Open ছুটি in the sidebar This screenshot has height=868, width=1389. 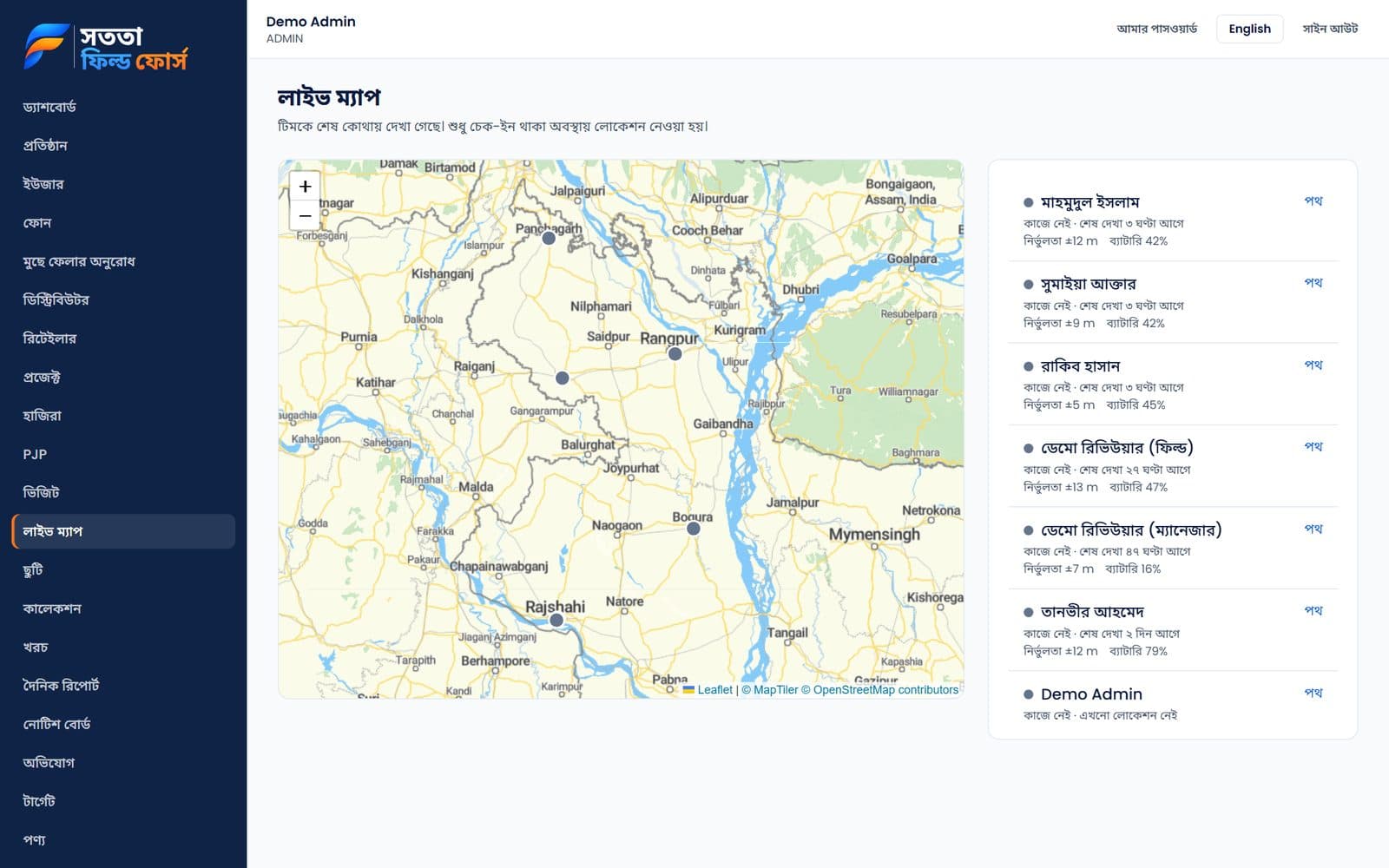click(x=123, y=569)
